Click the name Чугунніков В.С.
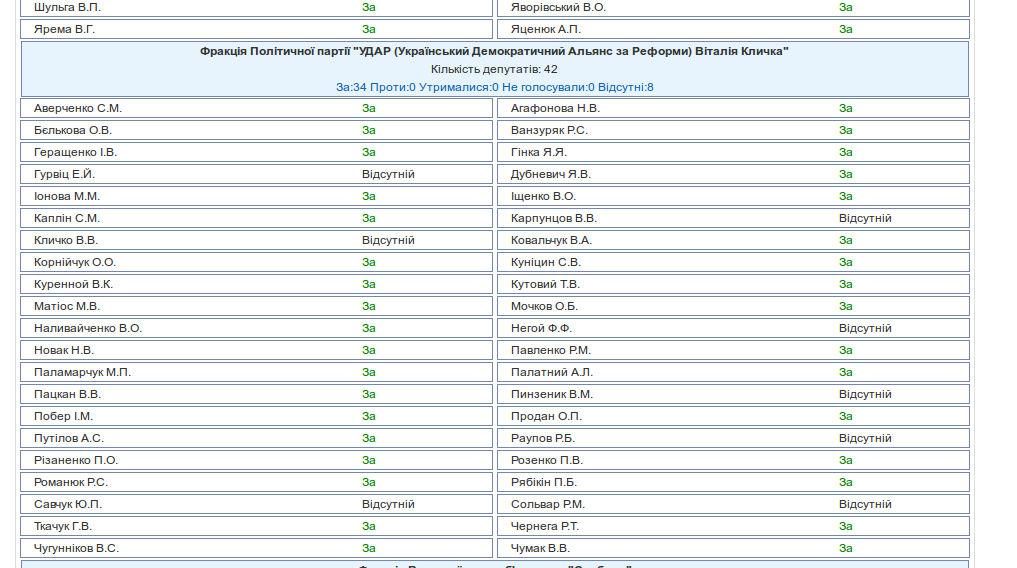The height and width of the screenshot is (568, 1017). [x=76, y=549]
